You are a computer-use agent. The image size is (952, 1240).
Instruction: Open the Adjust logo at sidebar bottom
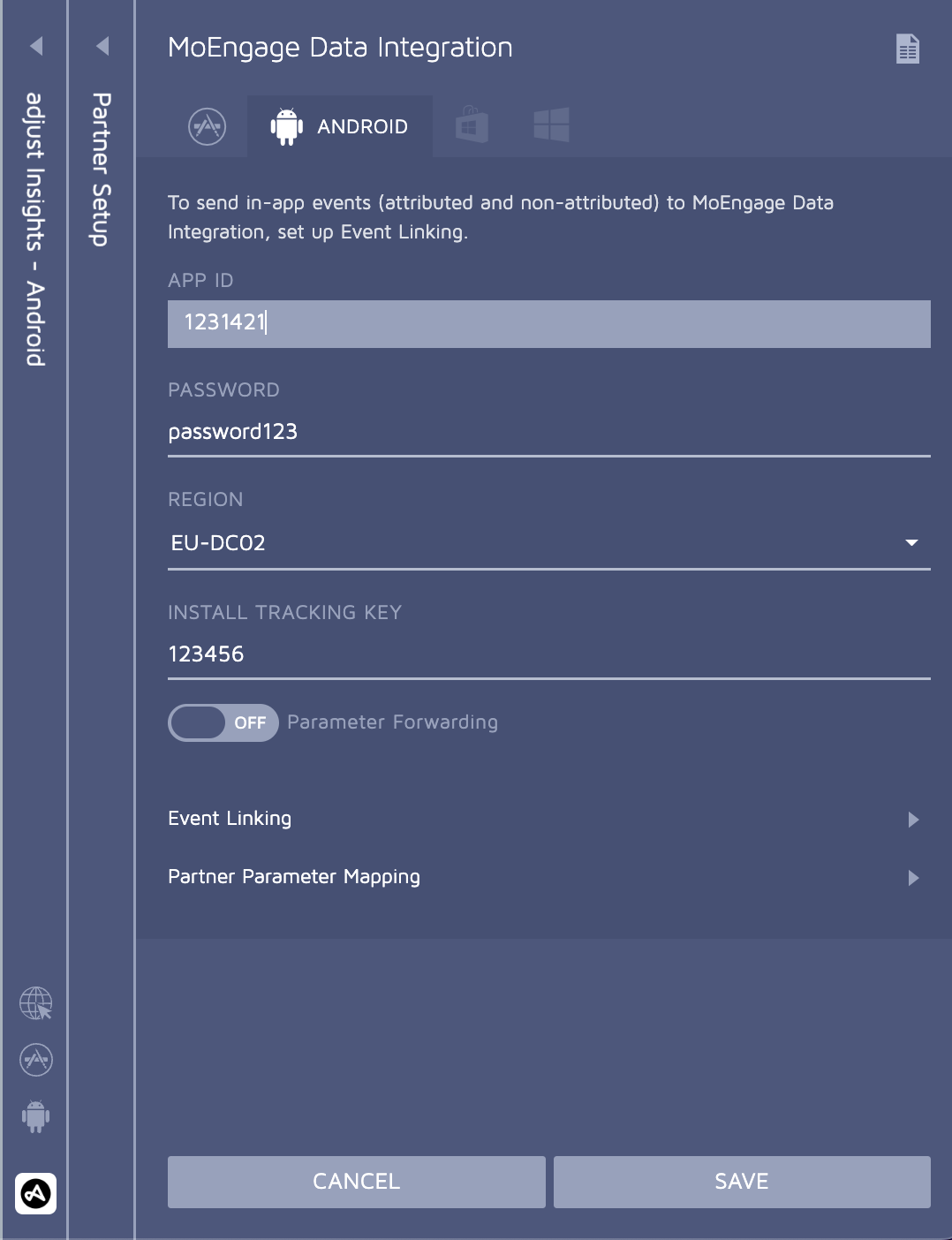coord(36,1193)
